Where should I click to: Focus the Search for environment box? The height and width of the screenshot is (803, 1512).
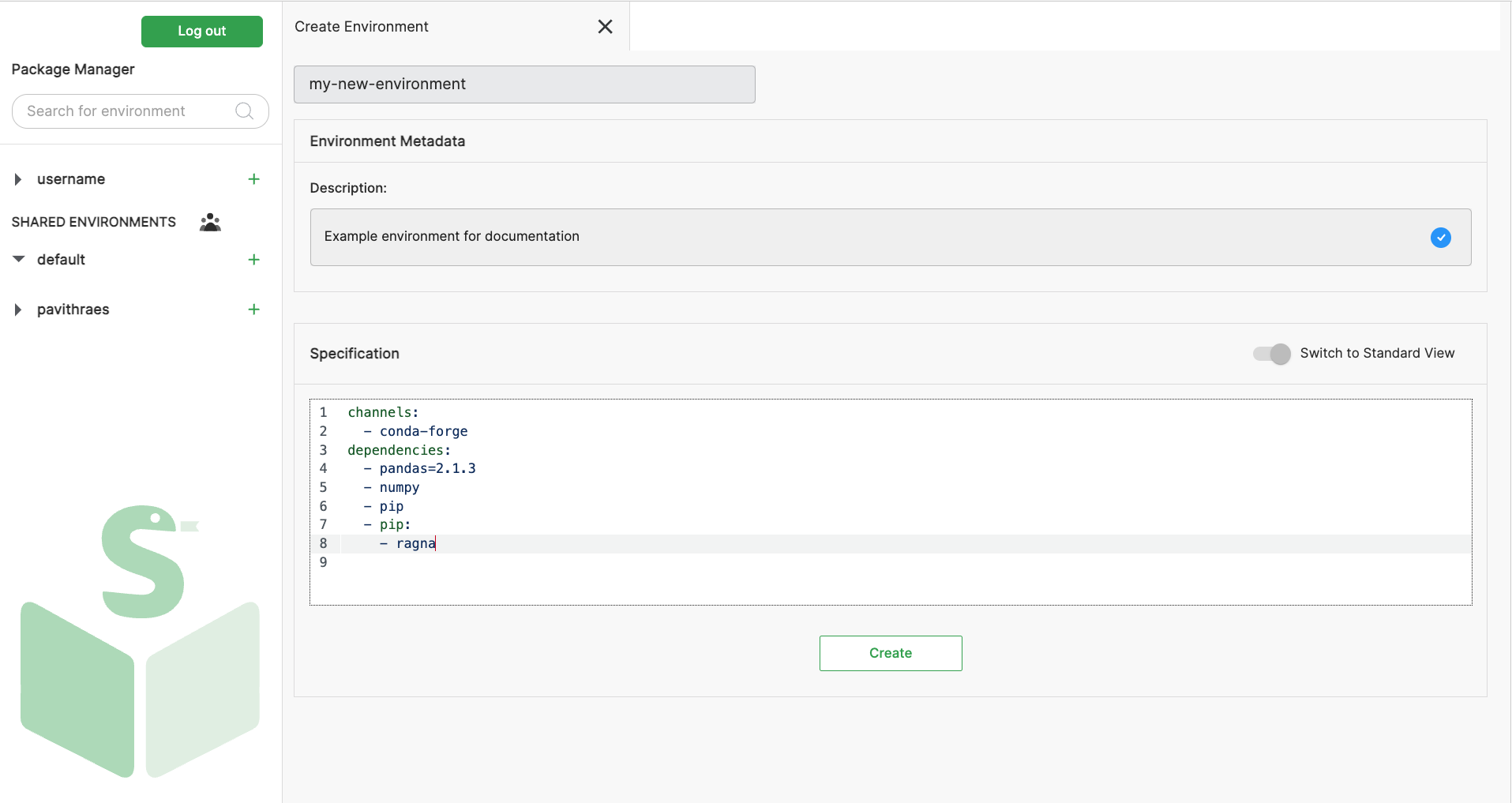tap(126, 111)
